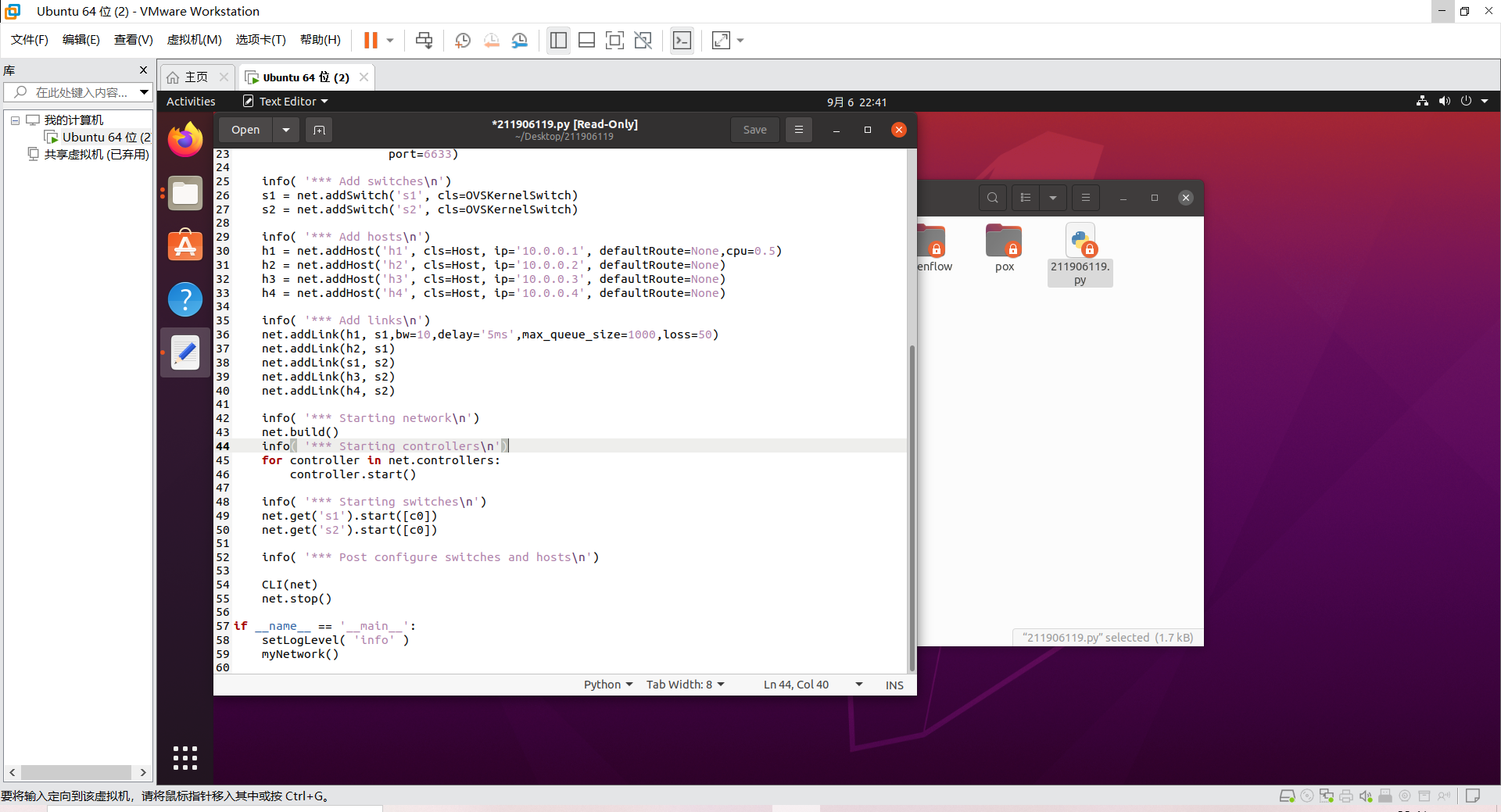Collapse the 我的计算机 tree node
1501x812 pixels.
tap(15, 120)
